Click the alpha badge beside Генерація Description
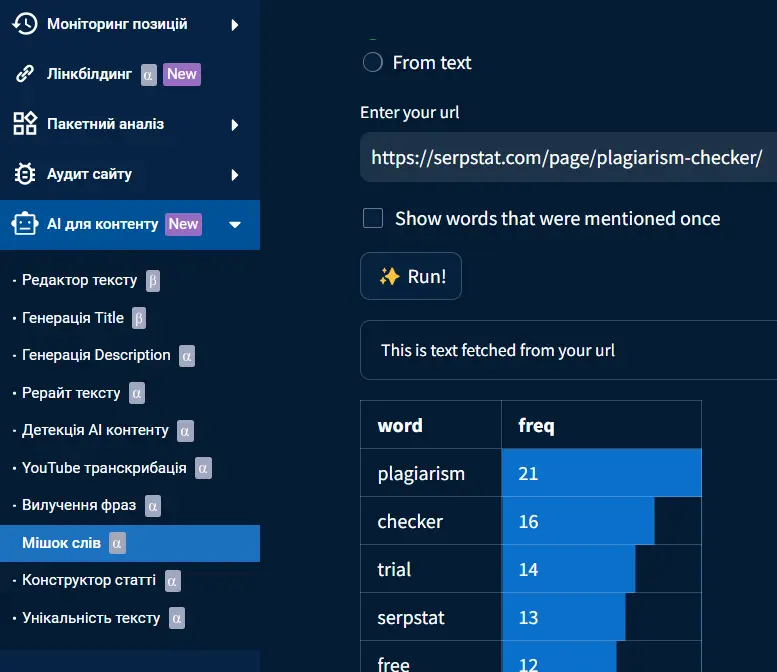This screenshot has width=777, height=672. [x=187, y=356]
